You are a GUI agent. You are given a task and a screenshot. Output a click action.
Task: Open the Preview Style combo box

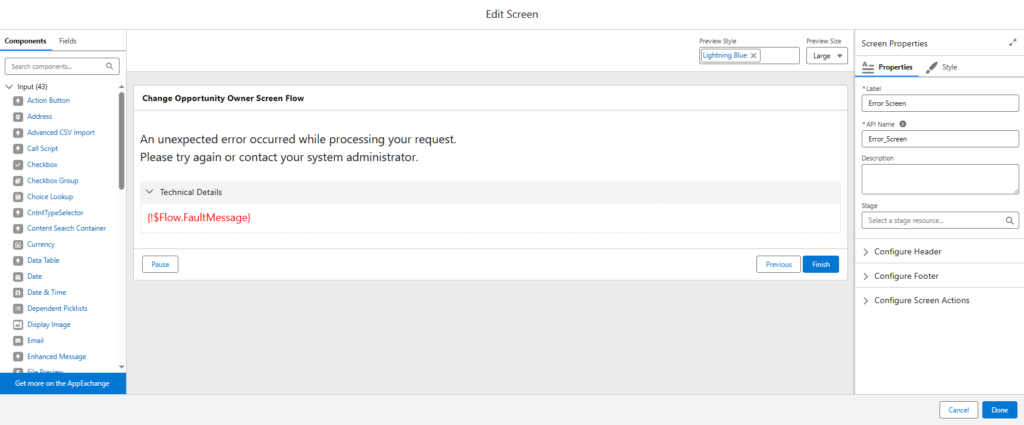point(749,55)
